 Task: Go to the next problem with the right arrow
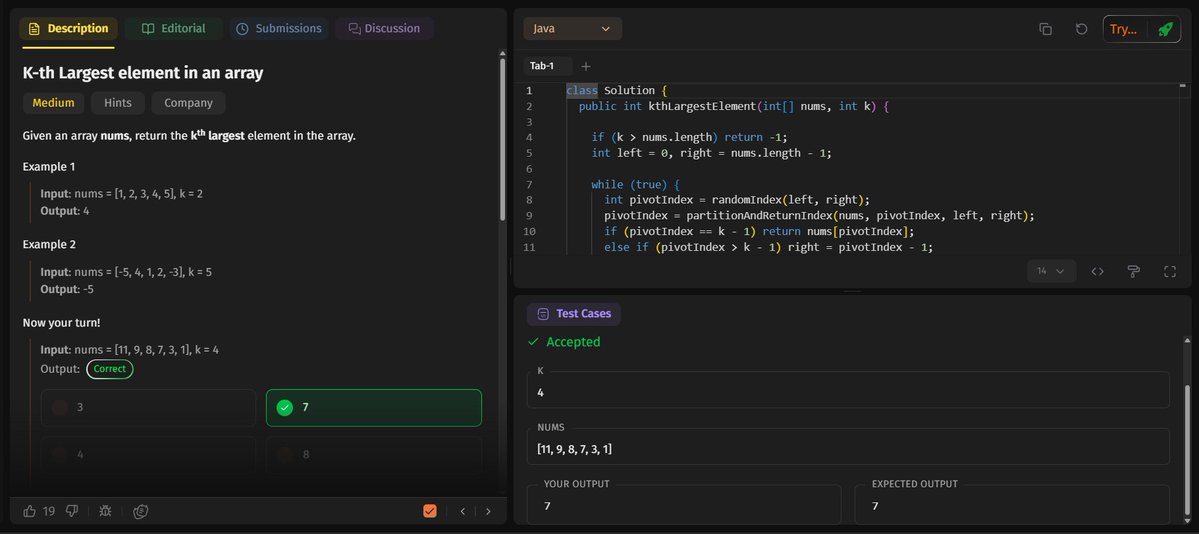(488, 511)
